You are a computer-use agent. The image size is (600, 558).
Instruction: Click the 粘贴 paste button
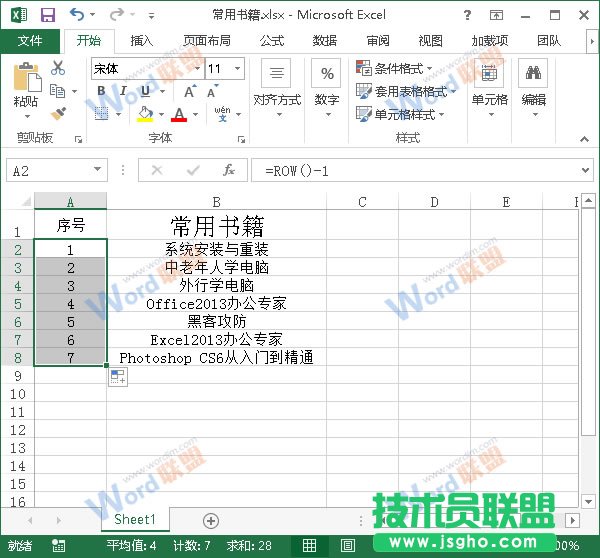(26, 86)
